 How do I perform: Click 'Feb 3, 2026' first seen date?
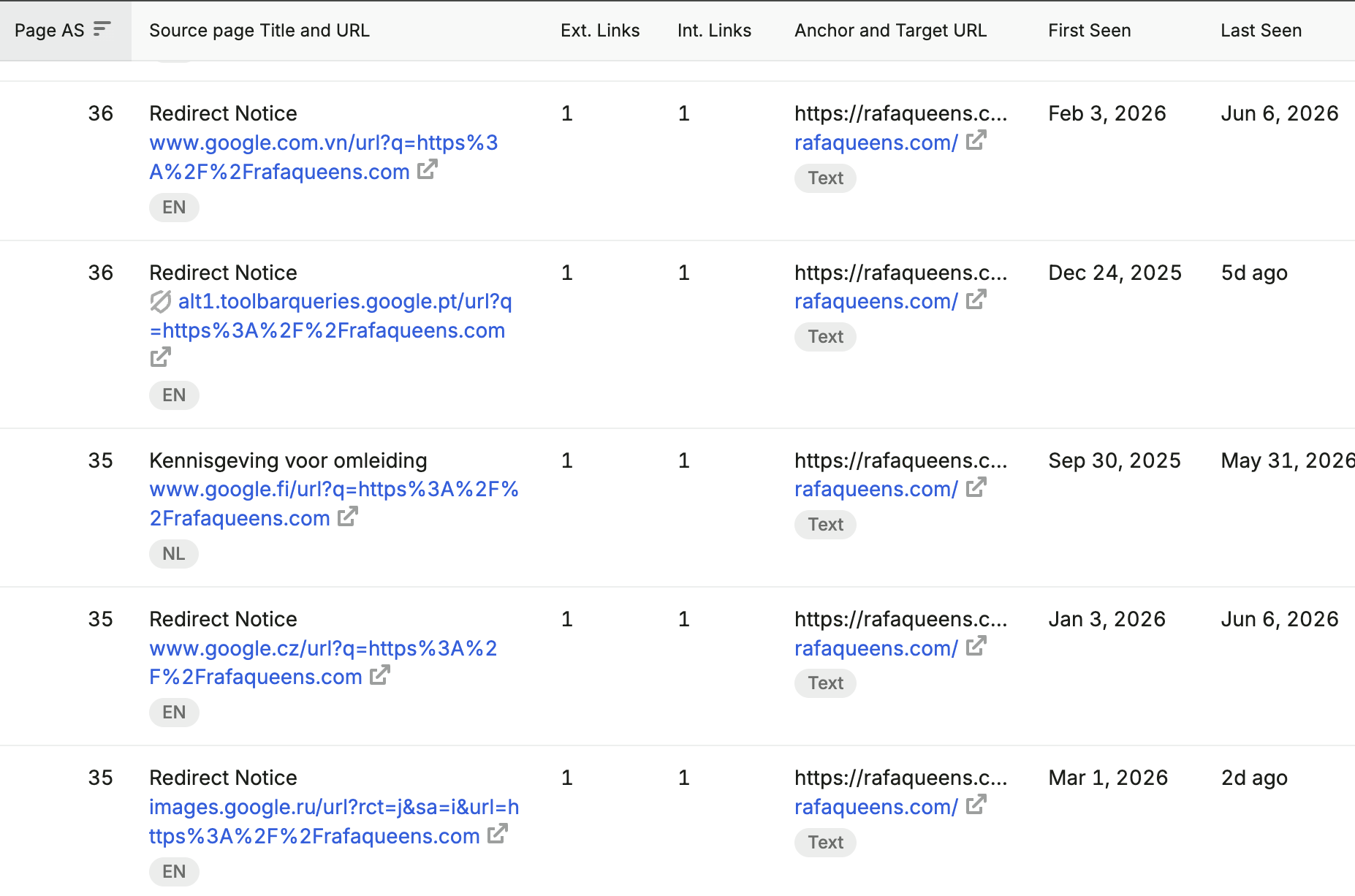(x=1107, y=113)
